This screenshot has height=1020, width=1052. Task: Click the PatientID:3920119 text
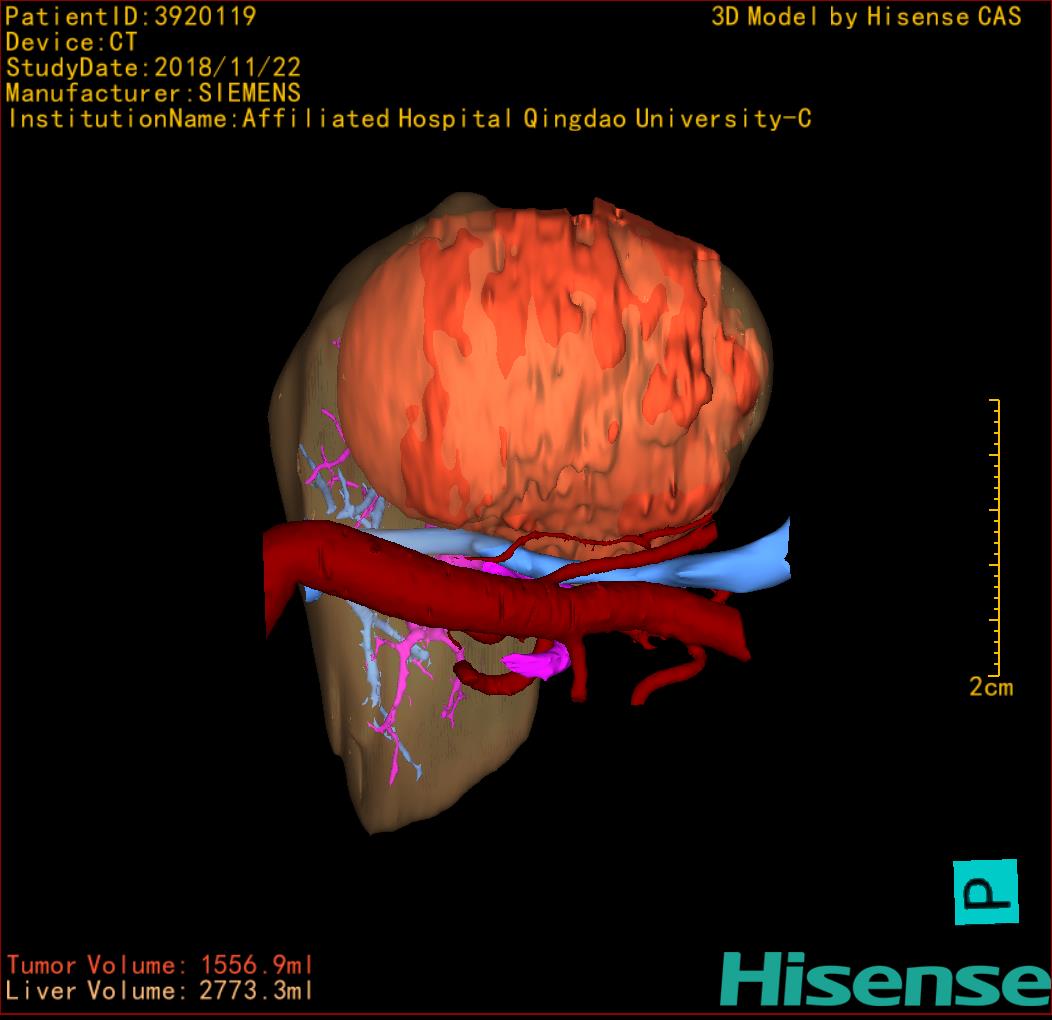(131, 16)
